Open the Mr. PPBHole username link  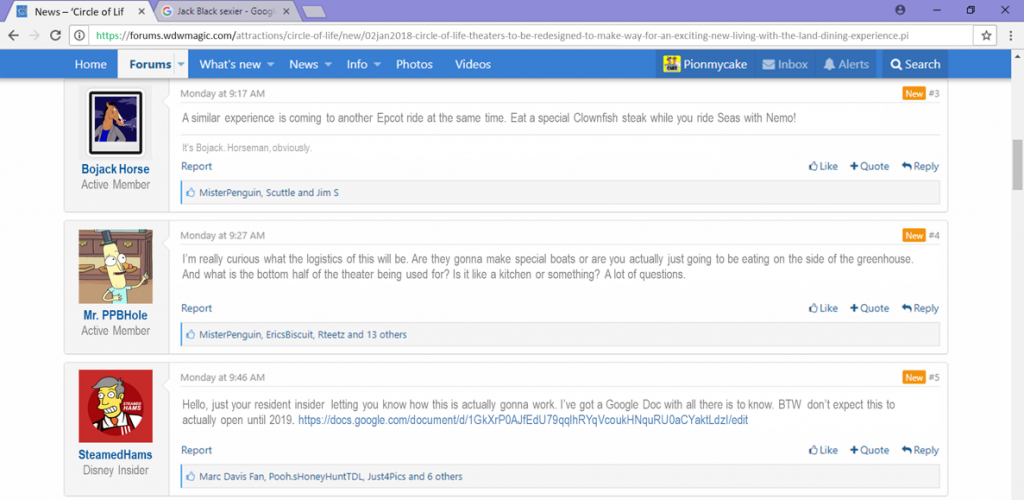[116, 316]
